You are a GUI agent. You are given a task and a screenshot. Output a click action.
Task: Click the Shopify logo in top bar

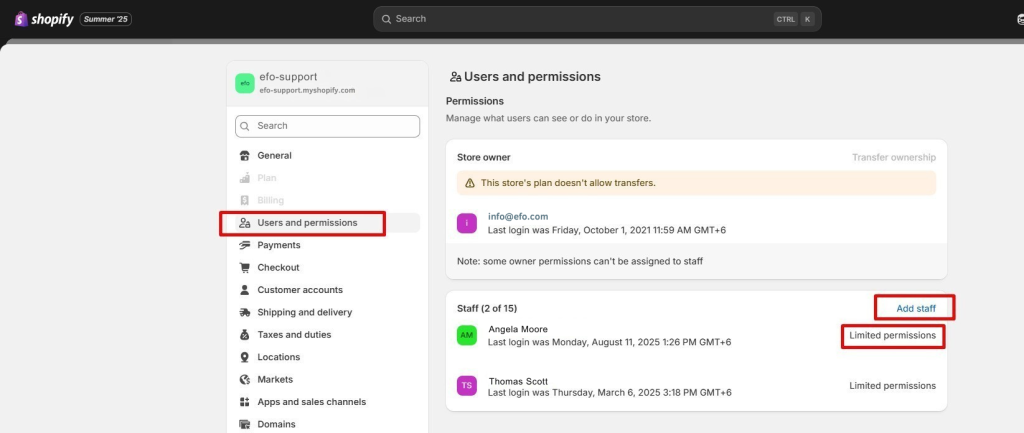(x=44, y=19)
